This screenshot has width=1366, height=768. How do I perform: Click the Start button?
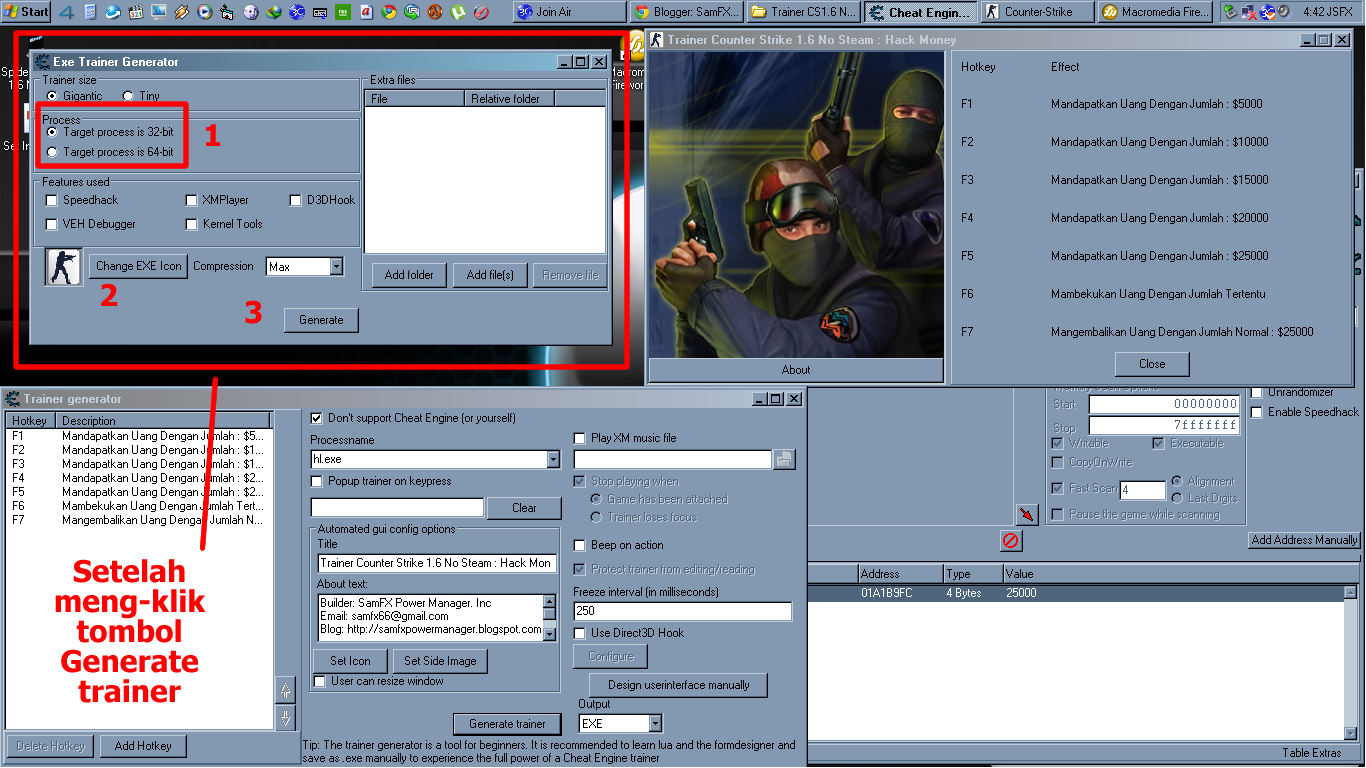pos(26,12)
